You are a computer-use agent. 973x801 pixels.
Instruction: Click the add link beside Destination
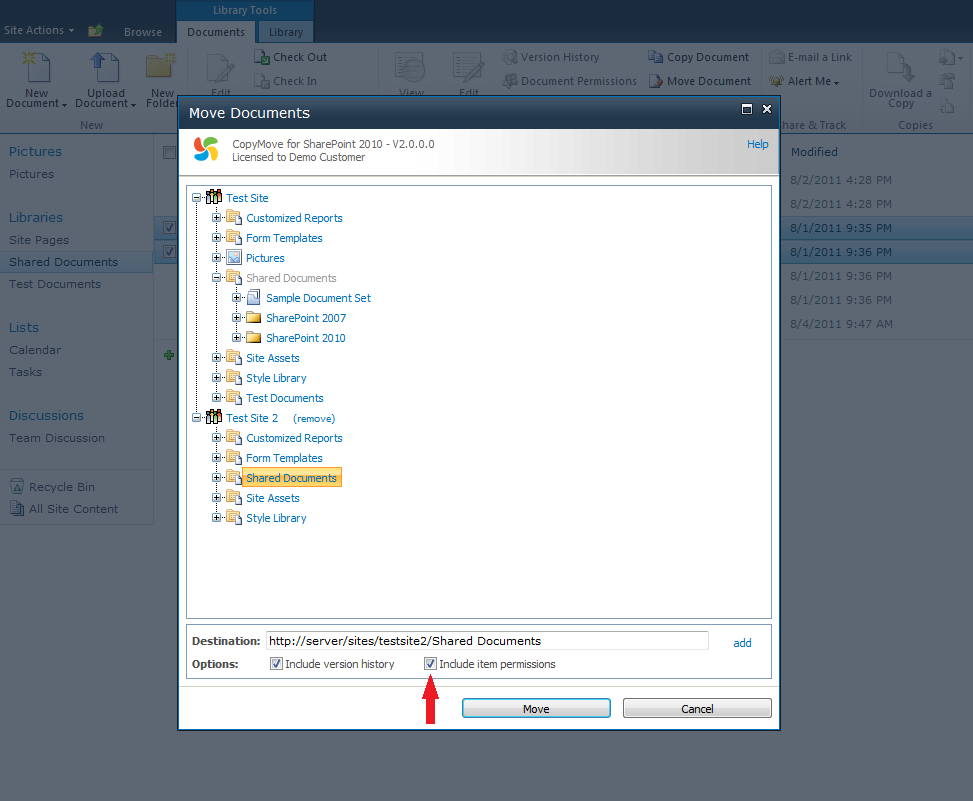tap(742, 643)
